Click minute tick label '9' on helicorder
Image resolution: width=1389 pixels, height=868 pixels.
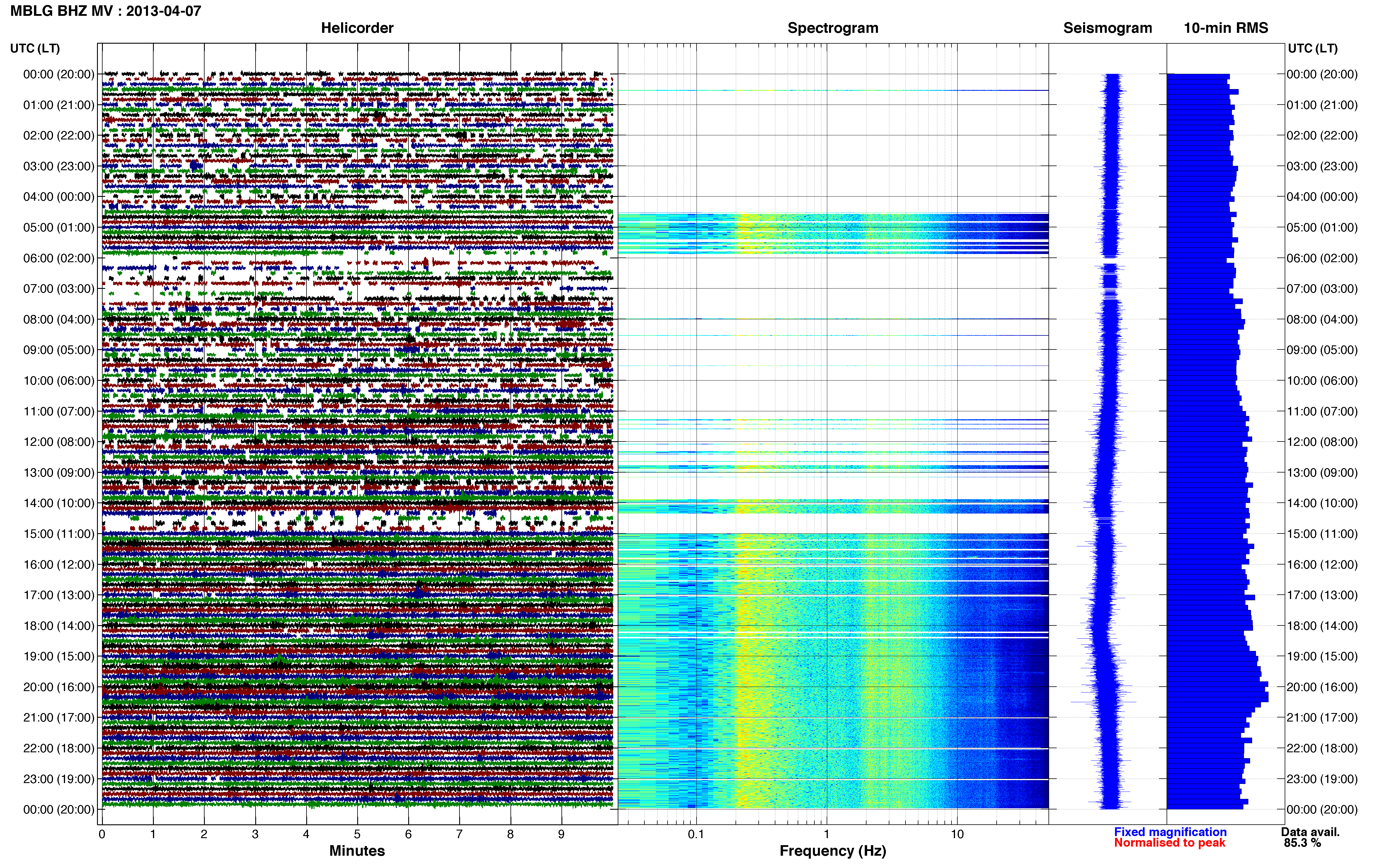[561, 834]
